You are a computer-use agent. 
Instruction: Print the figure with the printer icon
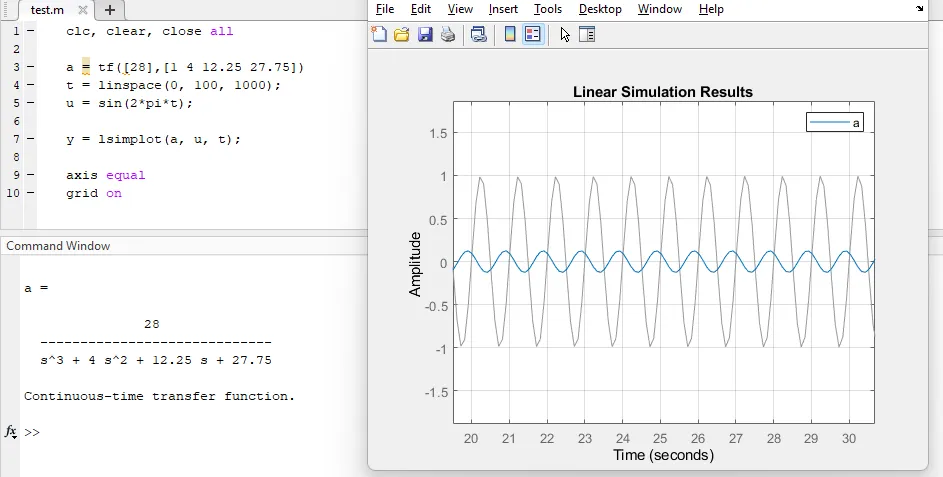coord(448,35)
